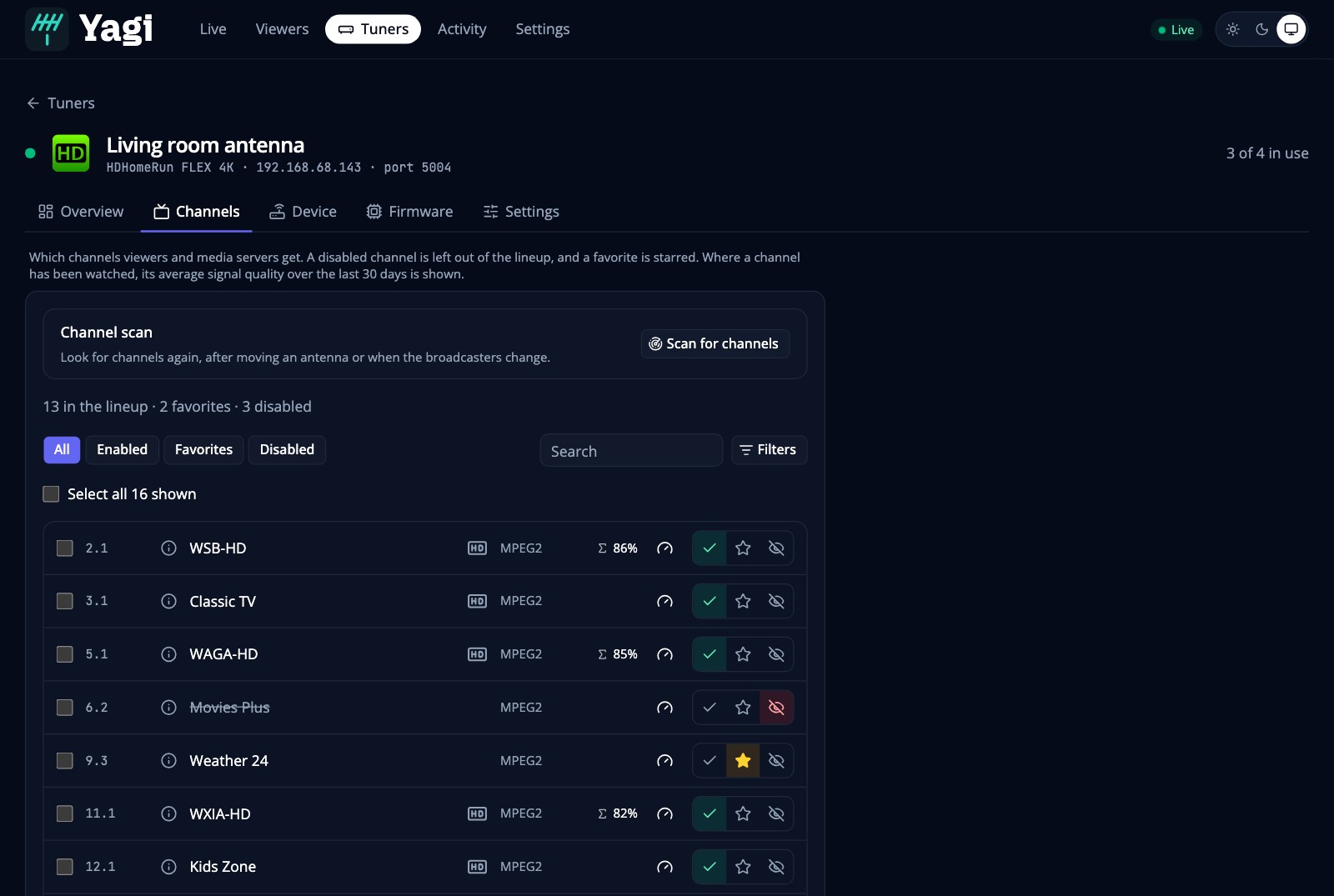
Task: Disable WSB-HD with the hide eye icon
Action: pyautogui.click(x=776, y=548)
